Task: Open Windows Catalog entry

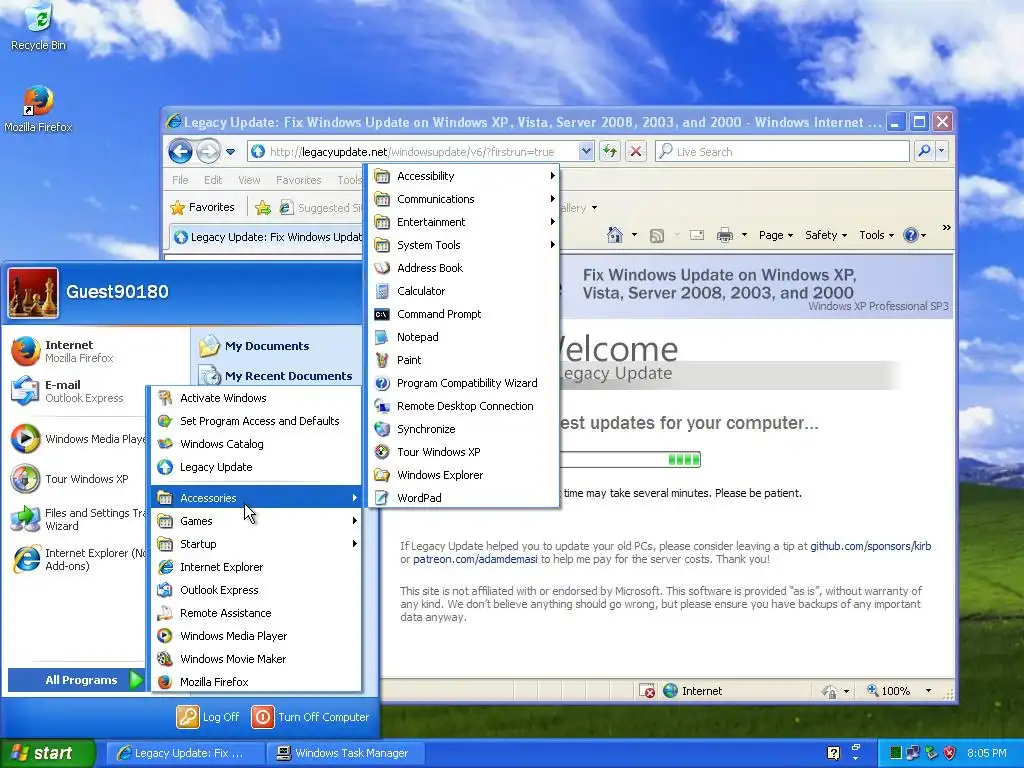Action: pyautogui.click(x=257, y=444)
